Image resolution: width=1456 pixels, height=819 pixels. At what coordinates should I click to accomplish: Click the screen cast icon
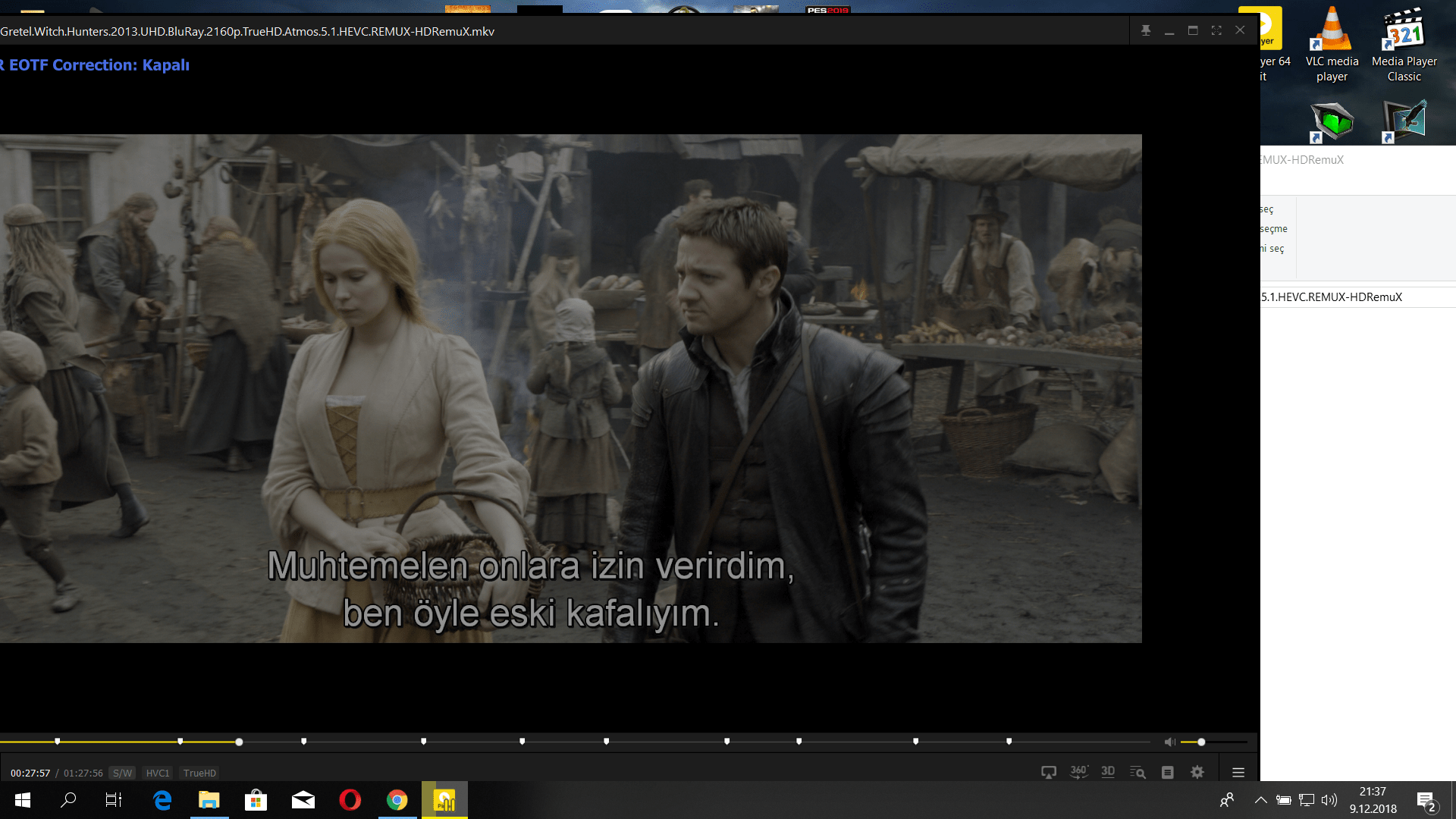click(1049, 772)
